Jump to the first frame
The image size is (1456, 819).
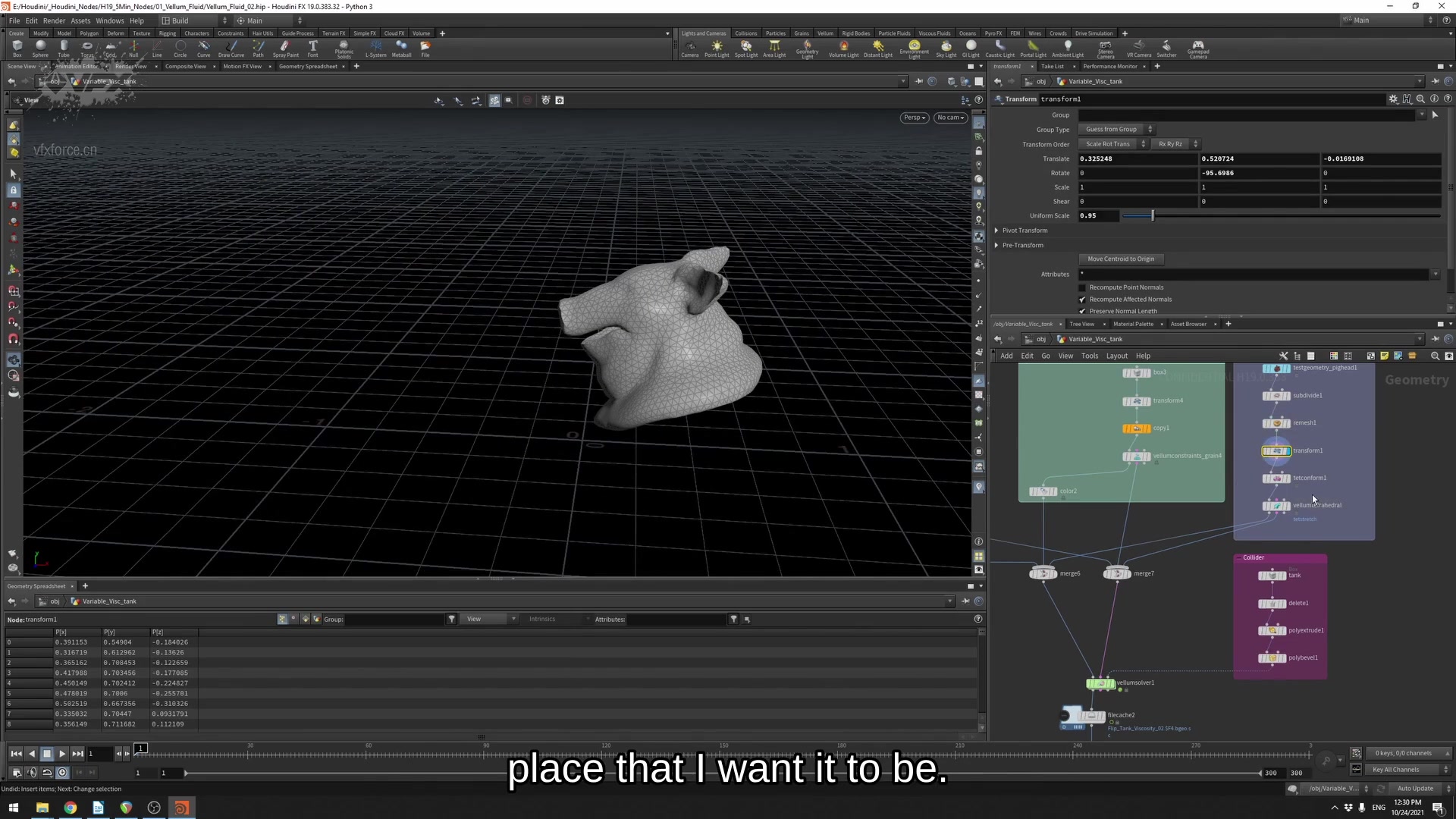coord(16,754)
